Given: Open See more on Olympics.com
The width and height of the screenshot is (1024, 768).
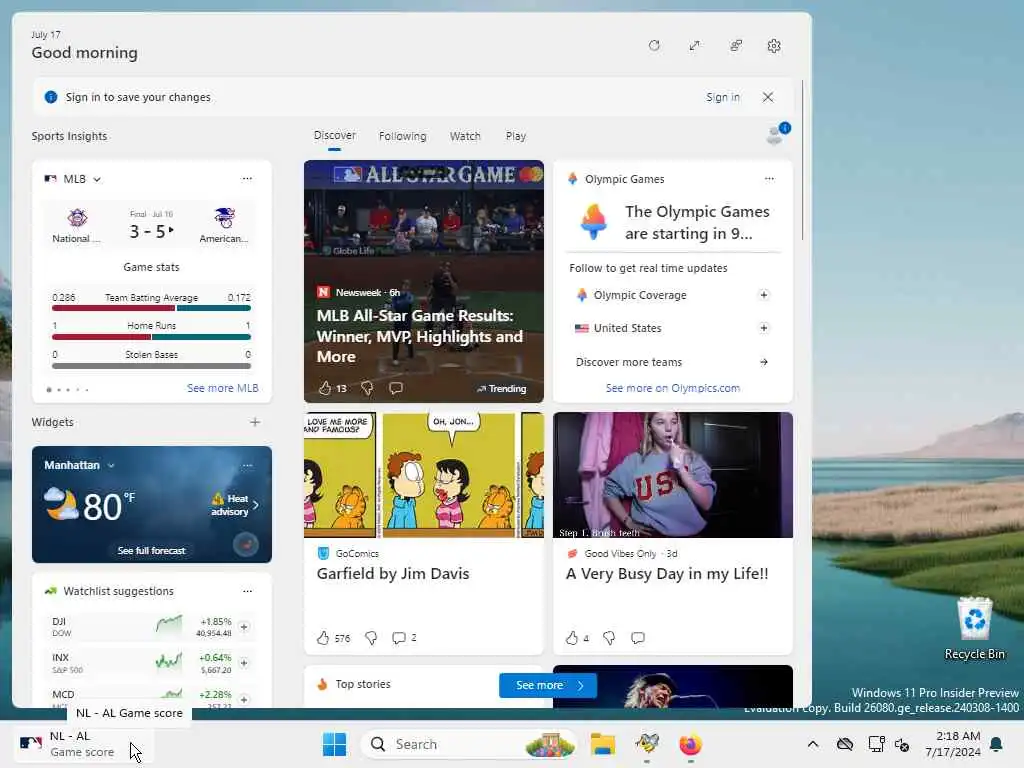Looking at the screenshot, I should (673, 388).
